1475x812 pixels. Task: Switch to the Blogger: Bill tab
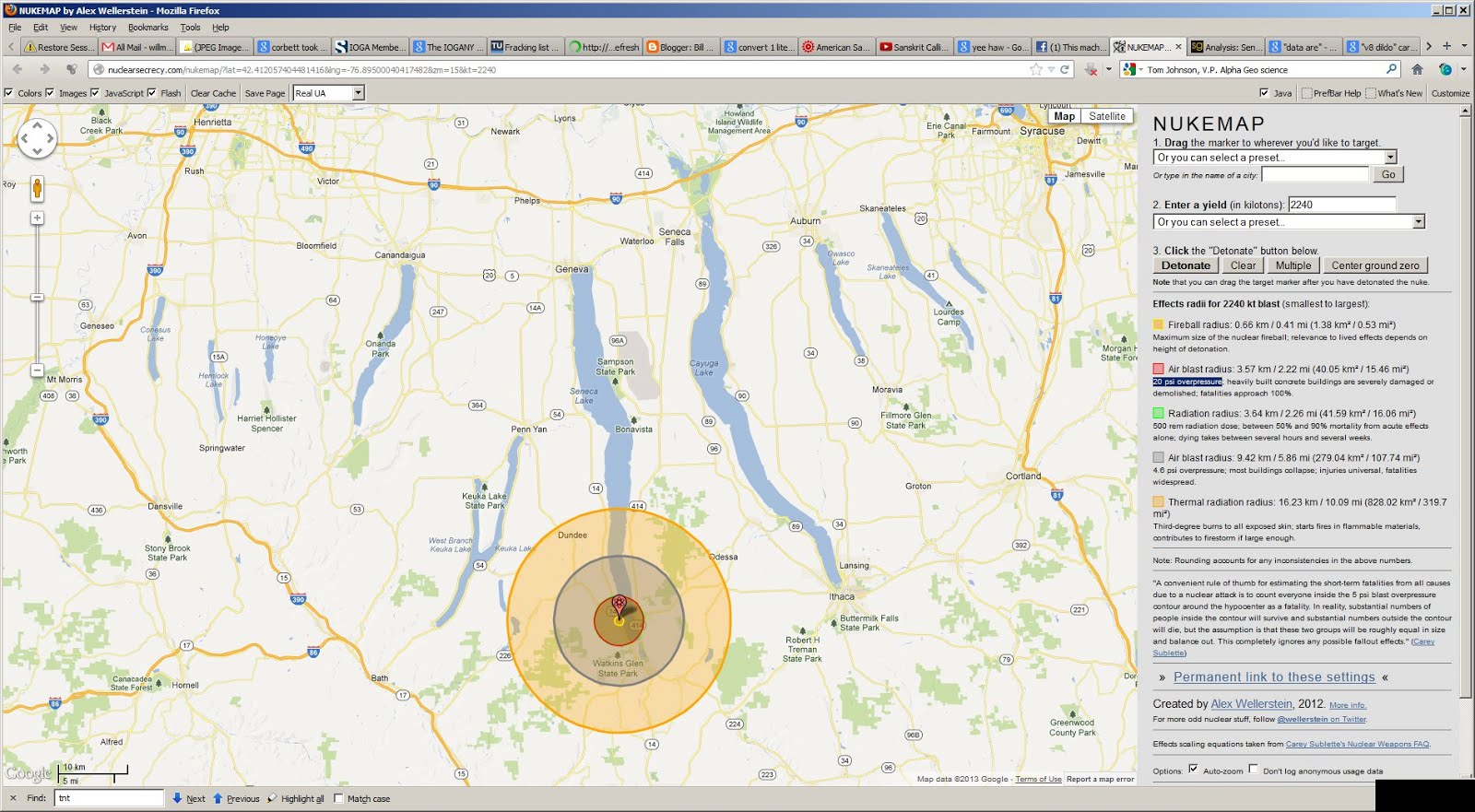[x=680, y=47]
